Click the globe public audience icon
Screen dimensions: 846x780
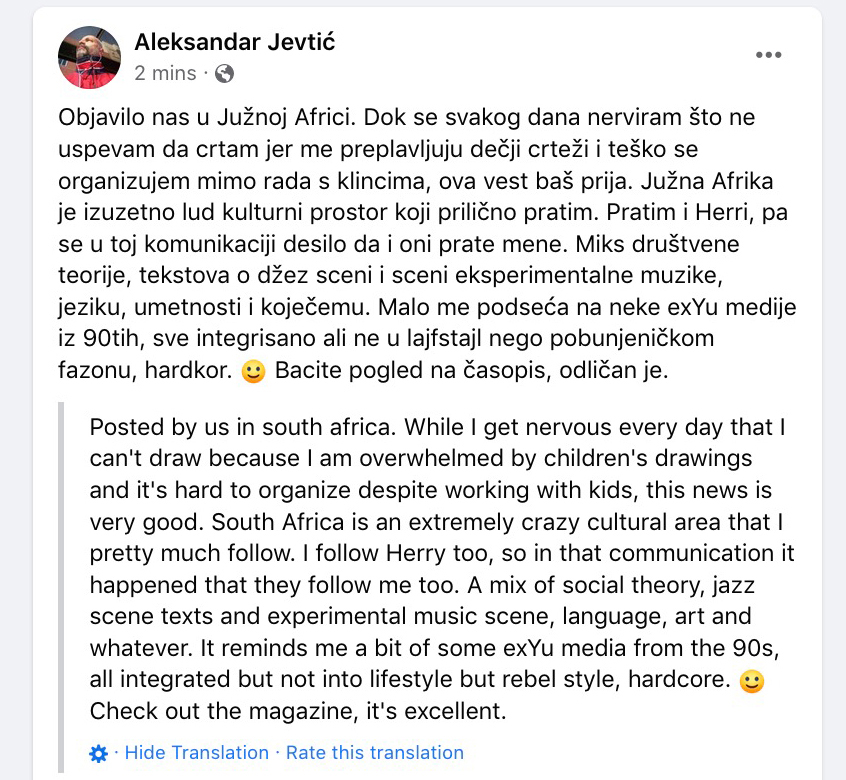click(x=225, y=73)
